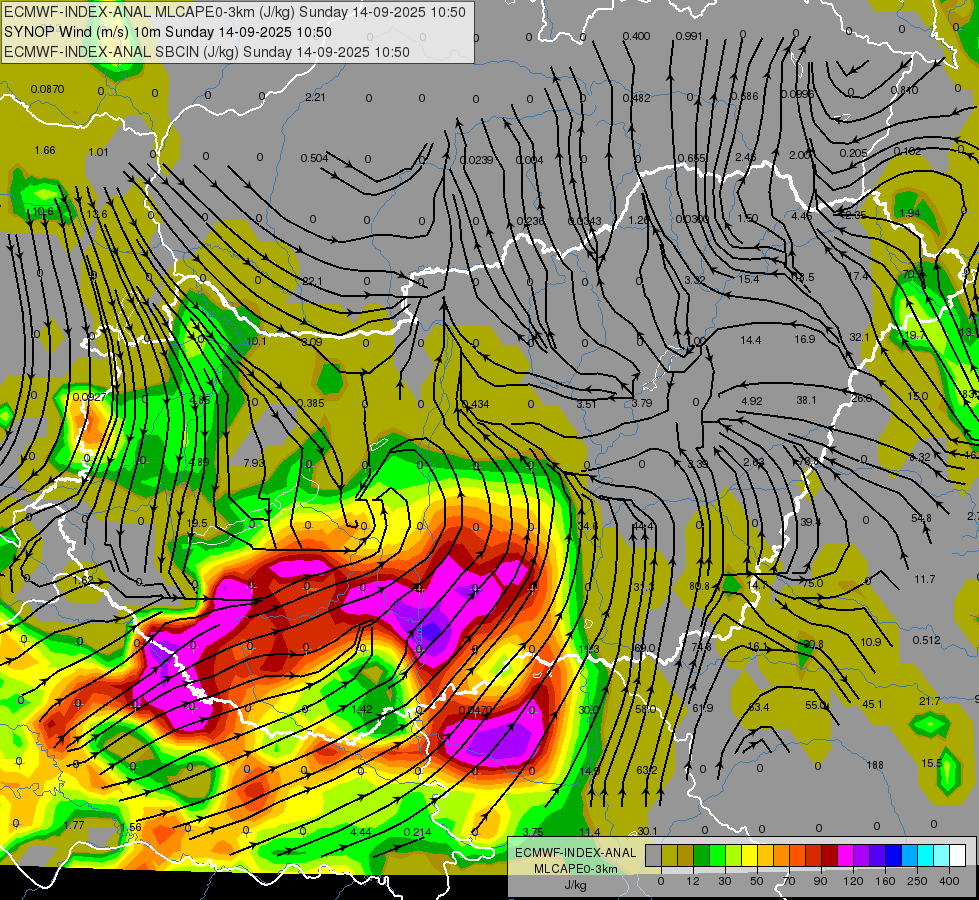
Task: Click the map value '0.385'
Action: coord(310,403)
